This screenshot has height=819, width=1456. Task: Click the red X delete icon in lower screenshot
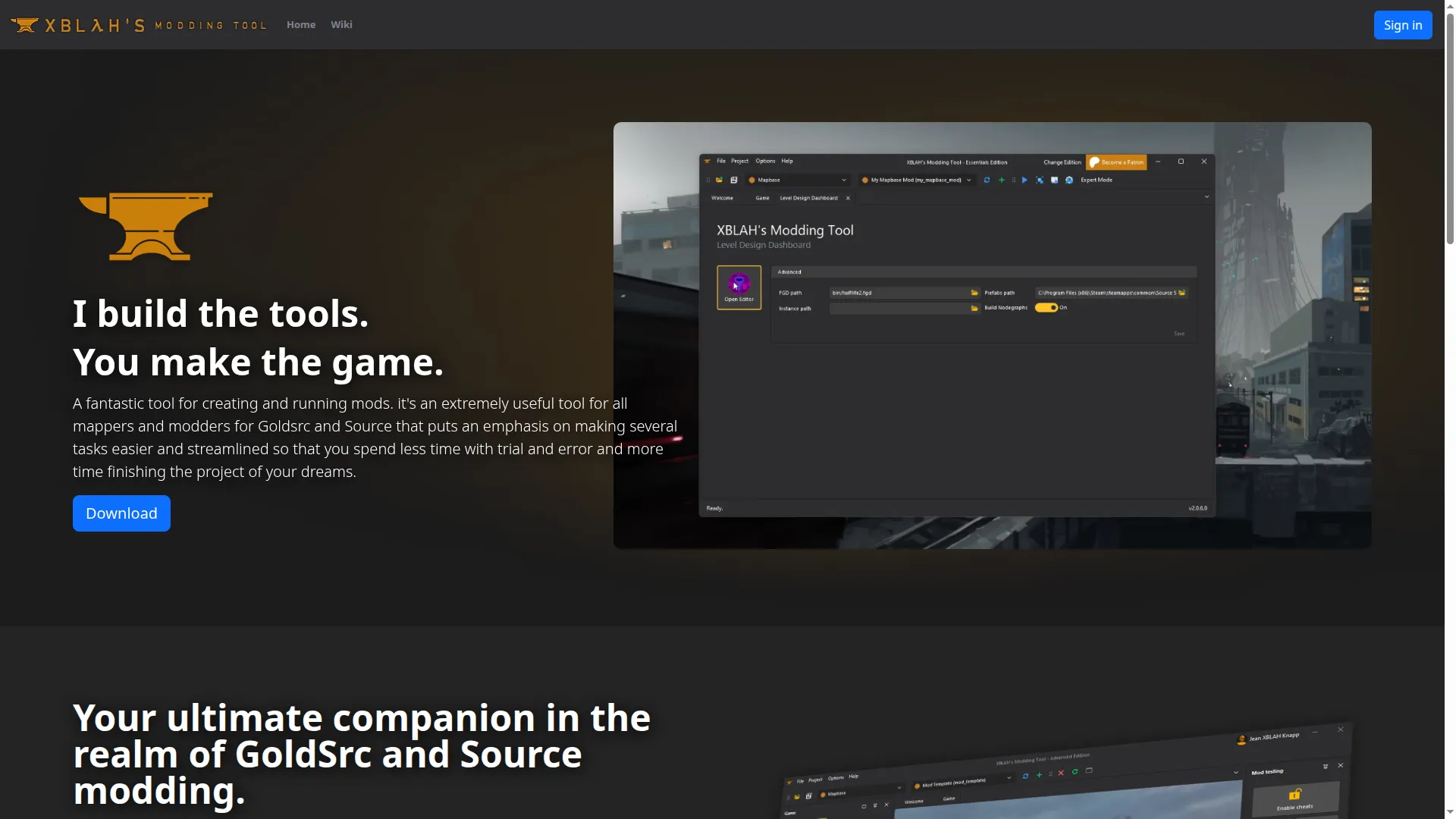click(1061, 773)
